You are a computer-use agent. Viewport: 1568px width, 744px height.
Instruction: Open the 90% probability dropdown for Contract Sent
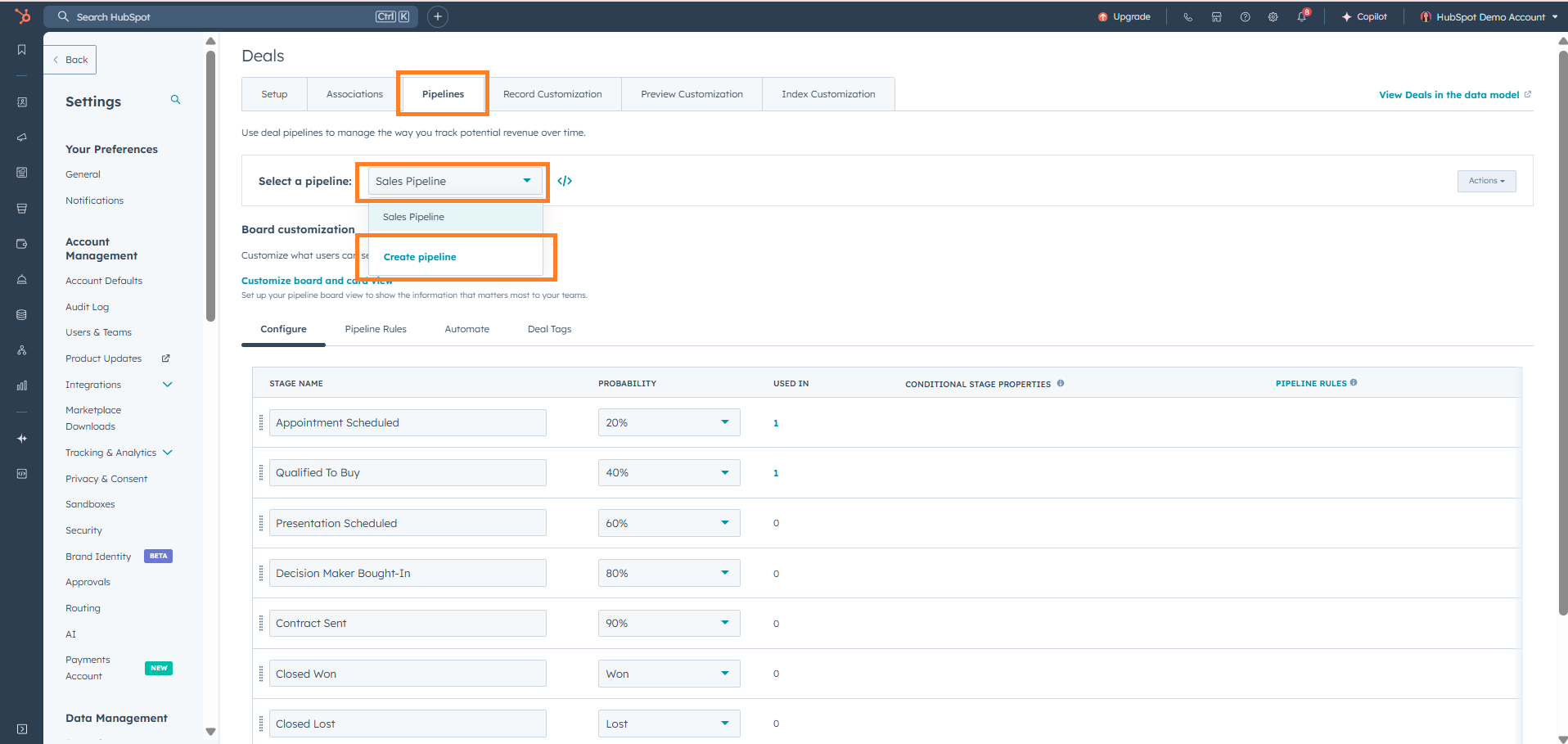(669, 623)
